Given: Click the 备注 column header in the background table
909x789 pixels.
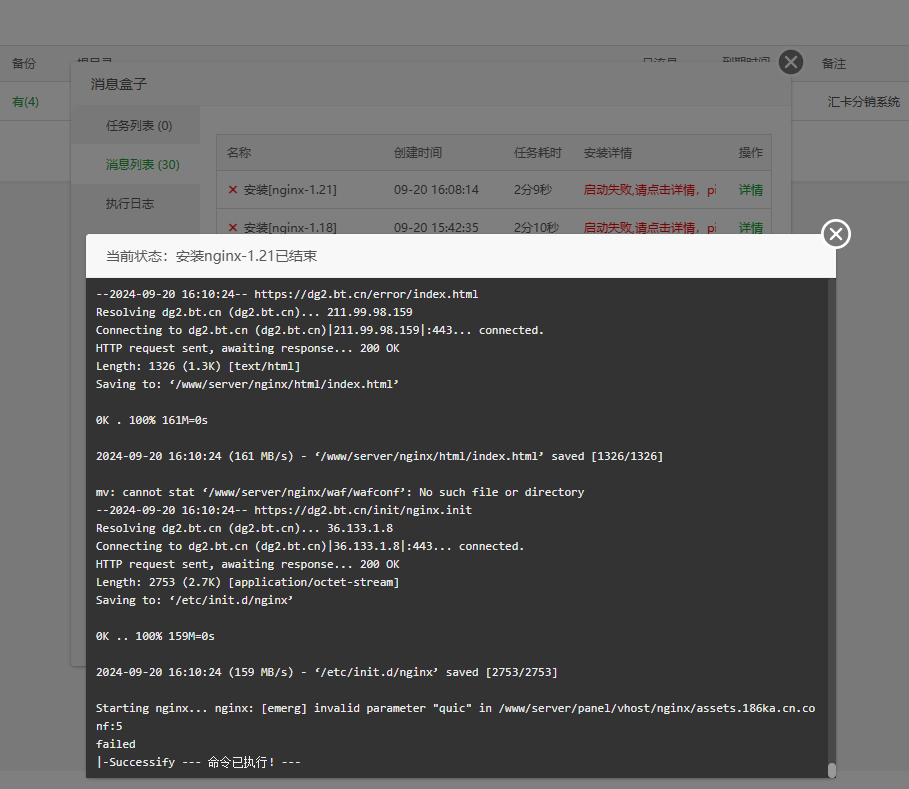Looking at the screenshot, I should [834, 63].
